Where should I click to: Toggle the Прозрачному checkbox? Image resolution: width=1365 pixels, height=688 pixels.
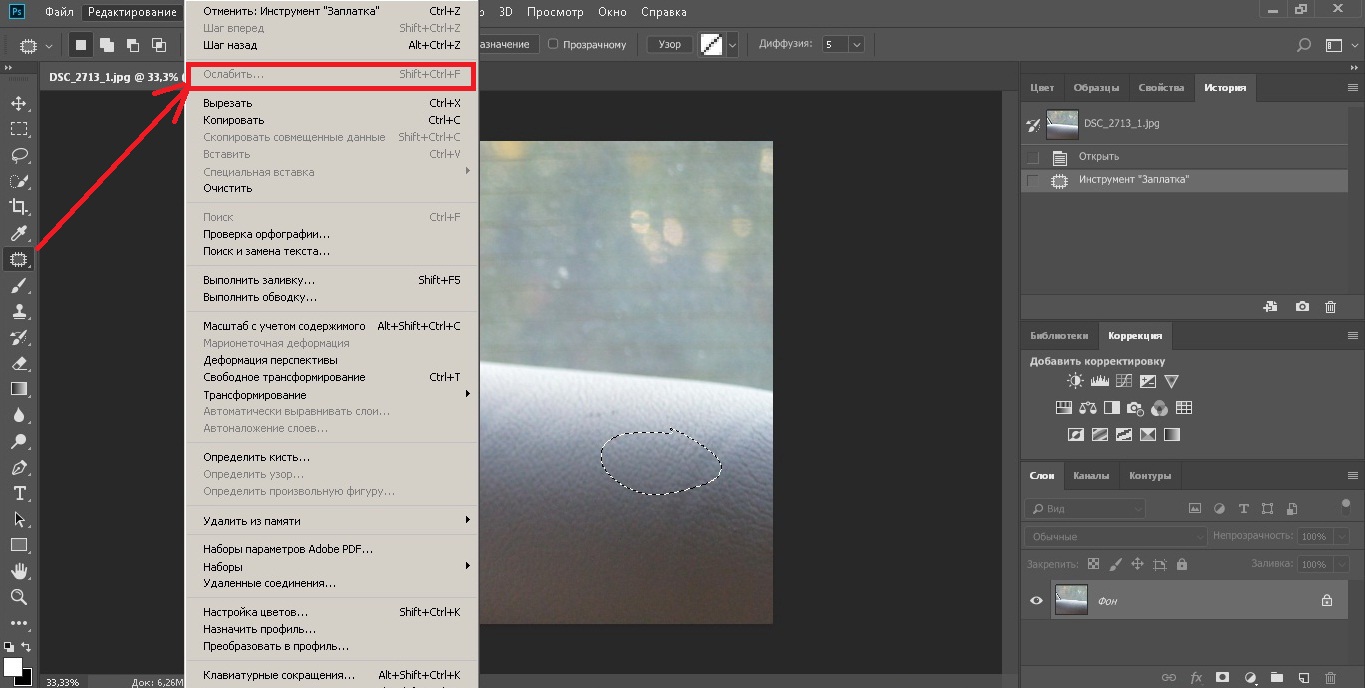tap(553, 44)
